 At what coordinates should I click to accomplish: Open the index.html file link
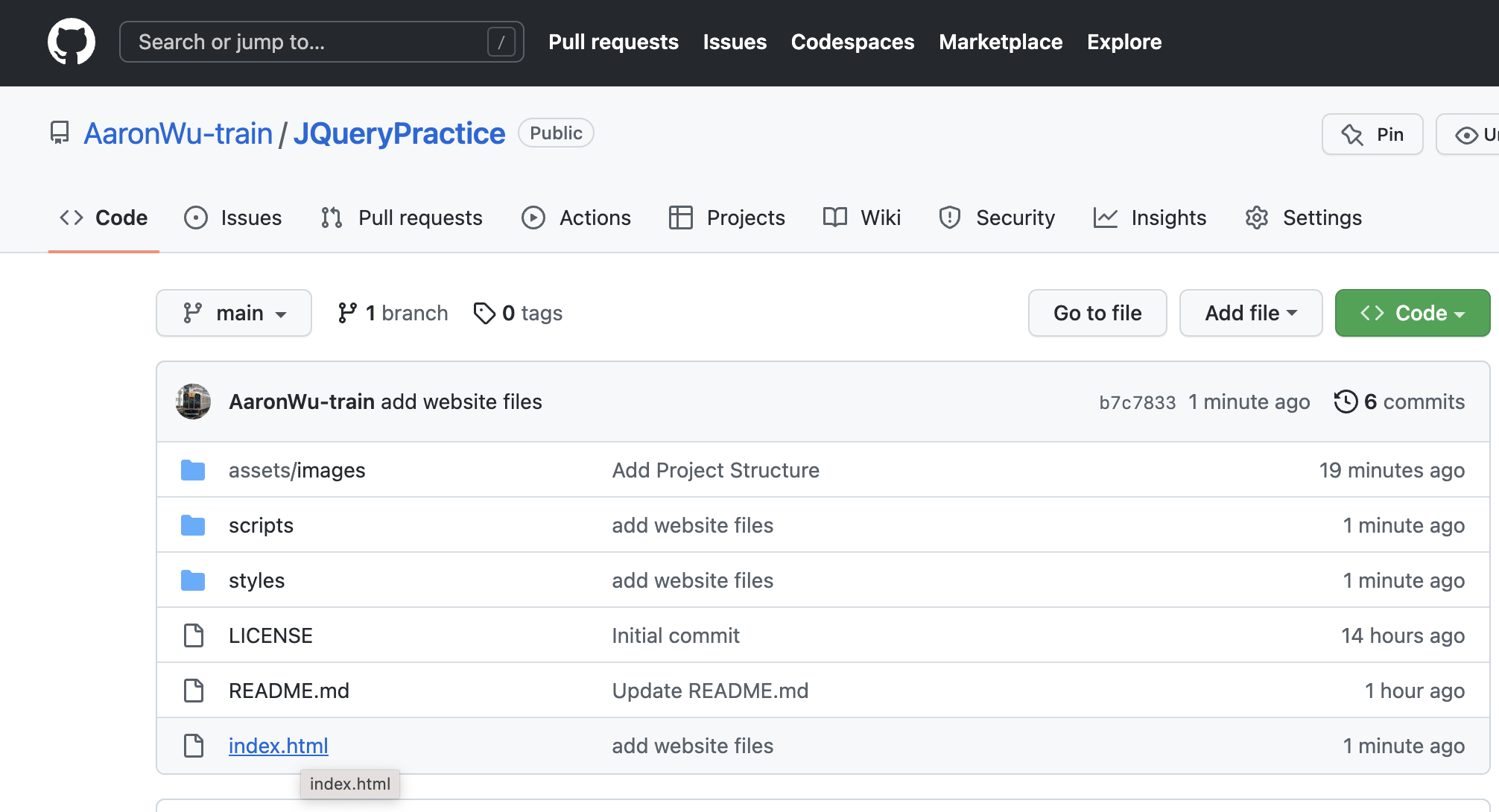279,746
